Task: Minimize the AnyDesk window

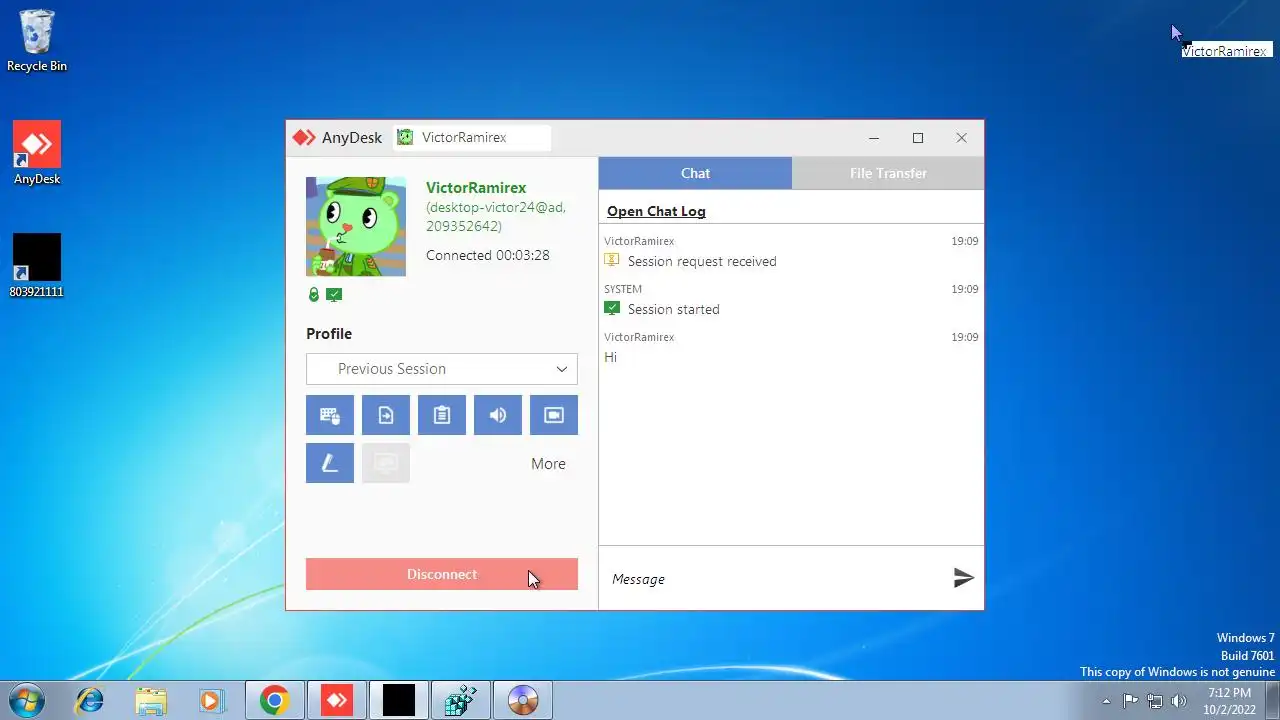Action: pos(874,138)
